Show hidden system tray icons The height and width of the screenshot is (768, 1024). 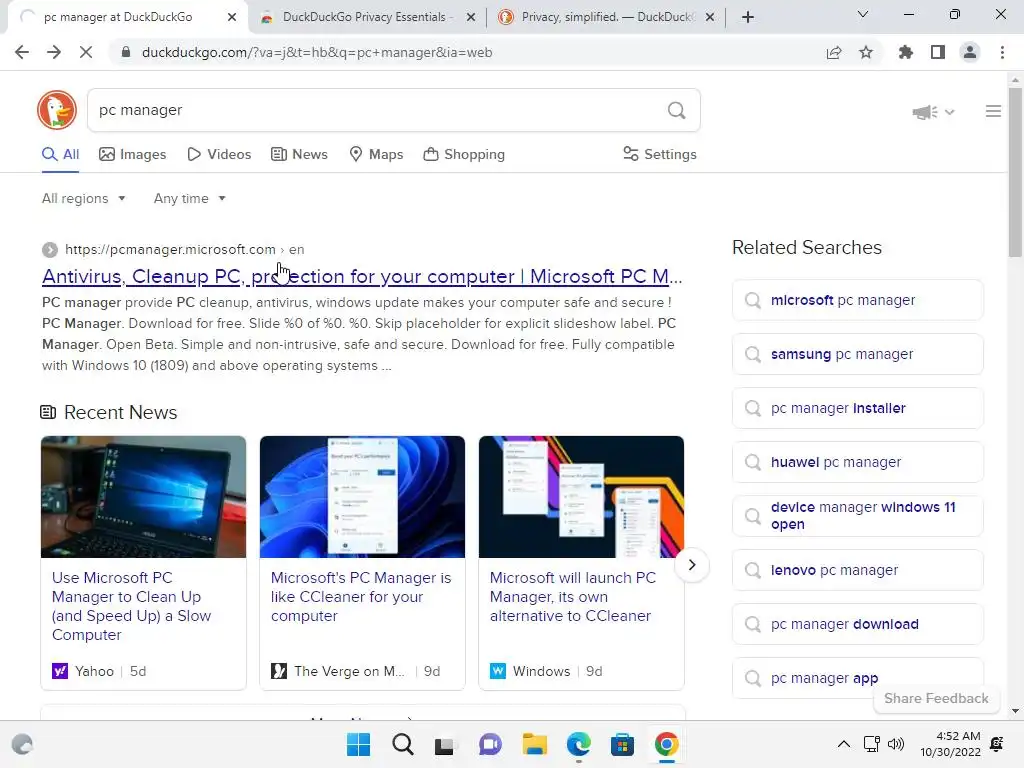coord(844,744)
